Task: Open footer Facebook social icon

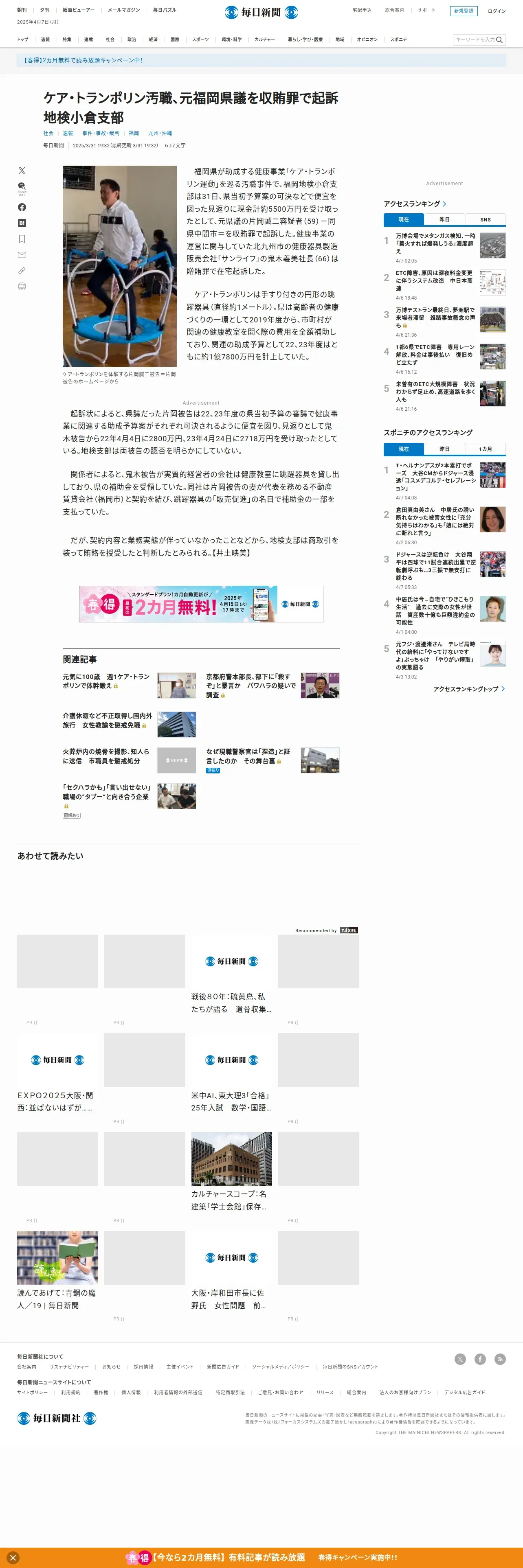Action: coord(480,1359)
